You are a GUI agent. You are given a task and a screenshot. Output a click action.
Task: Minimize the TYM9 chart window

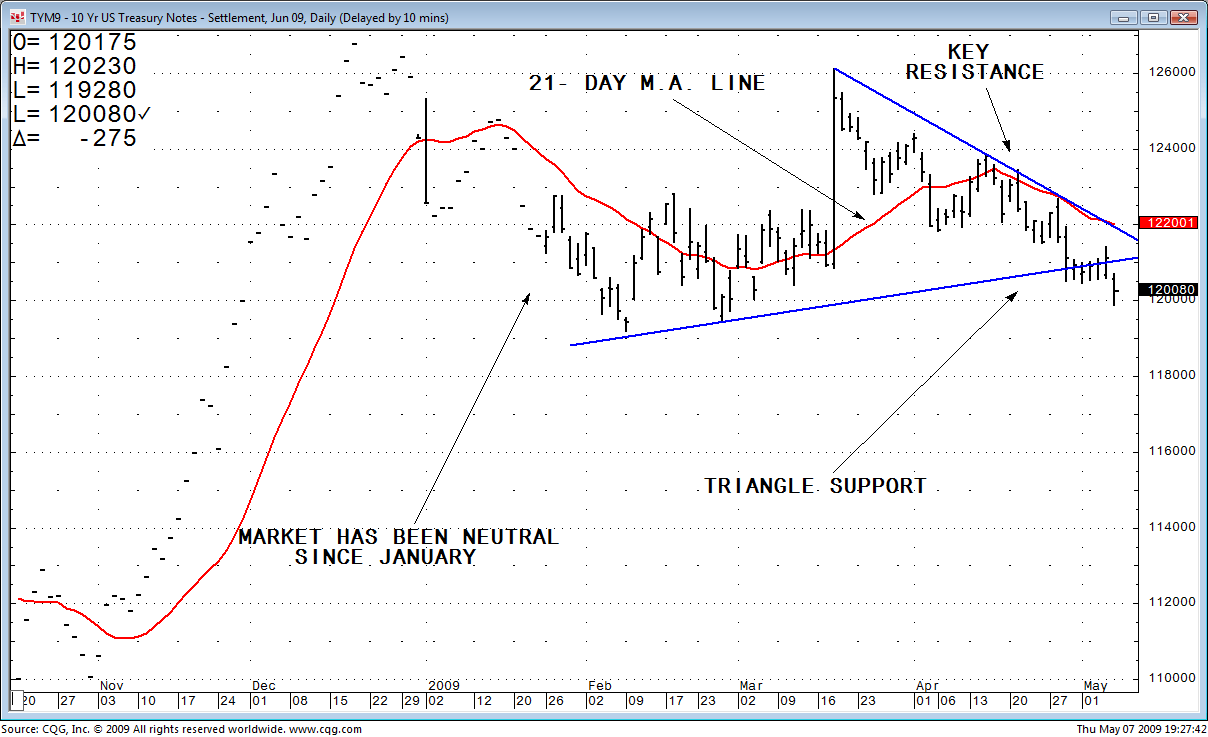[x=1123, y=17]
